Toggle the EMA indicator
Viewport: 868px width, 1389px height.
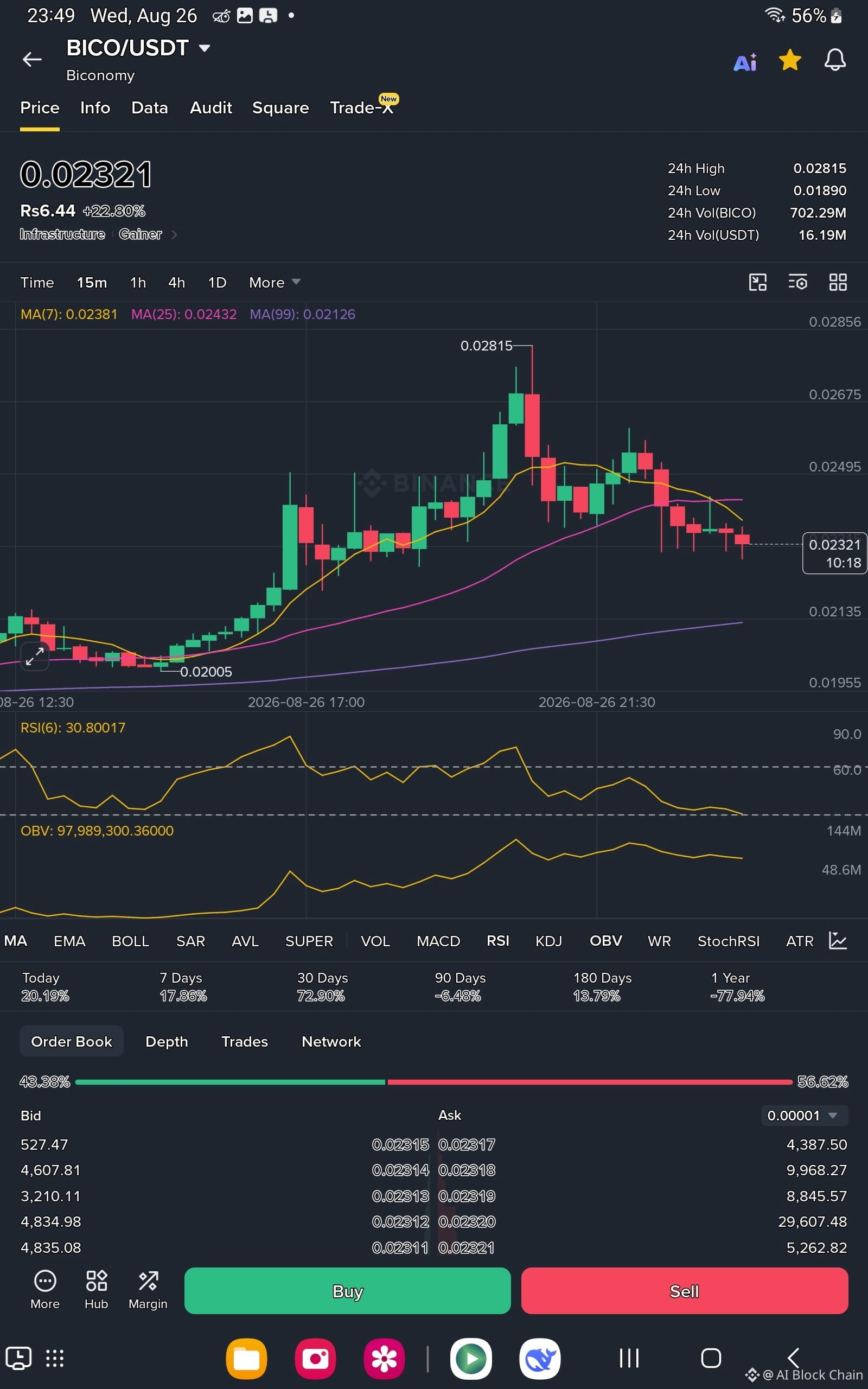(x=69, y=941)
